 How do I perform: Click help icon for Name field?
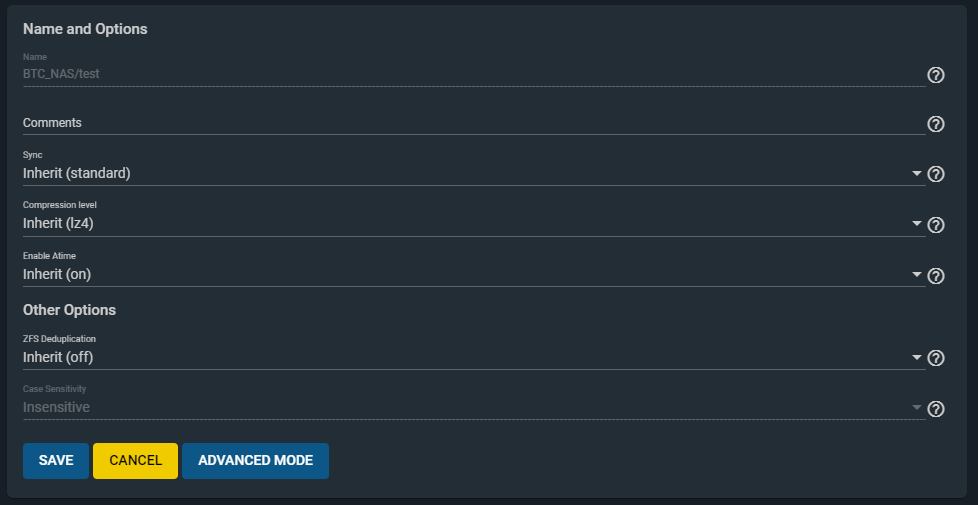(x=936, y=75)
